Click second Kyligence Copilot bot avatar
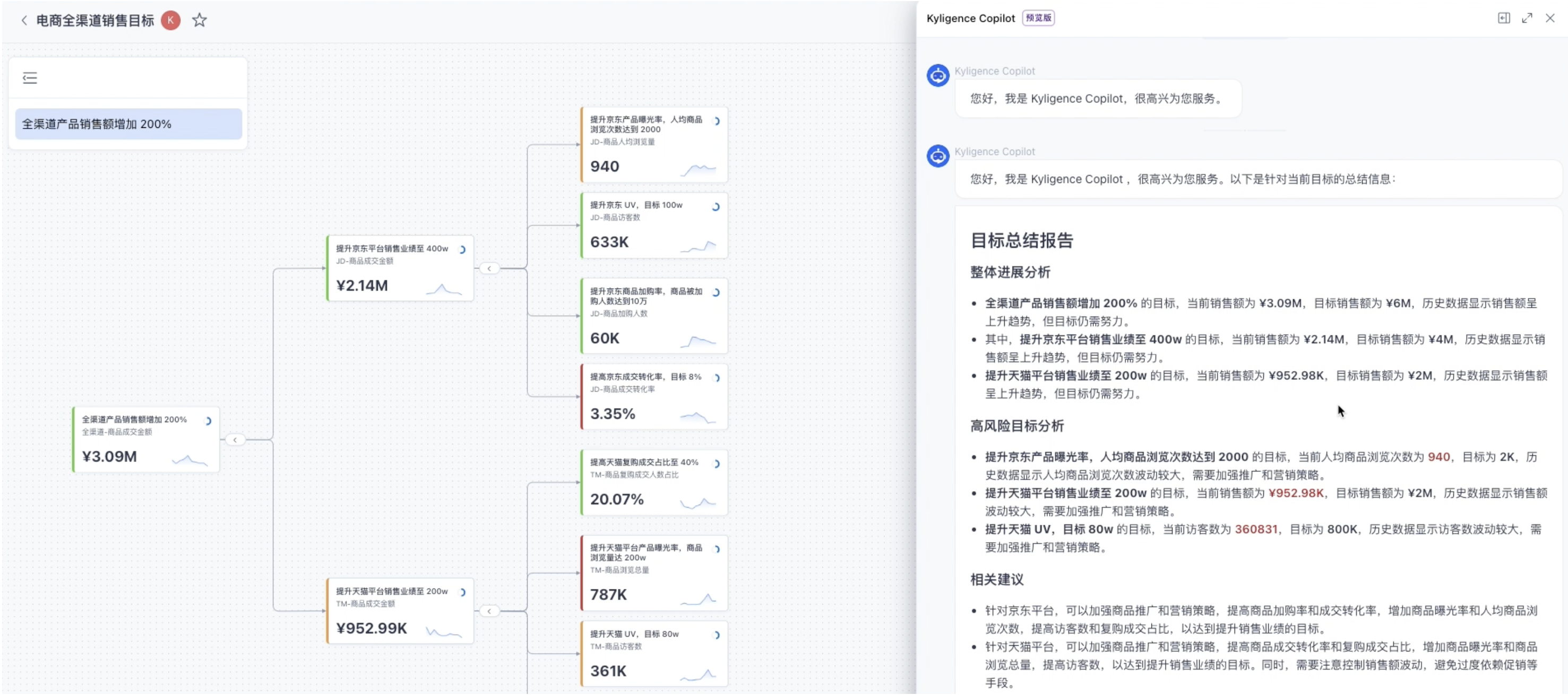The image size is (1568, 695). pyautogui.click(x=937, y=157)
